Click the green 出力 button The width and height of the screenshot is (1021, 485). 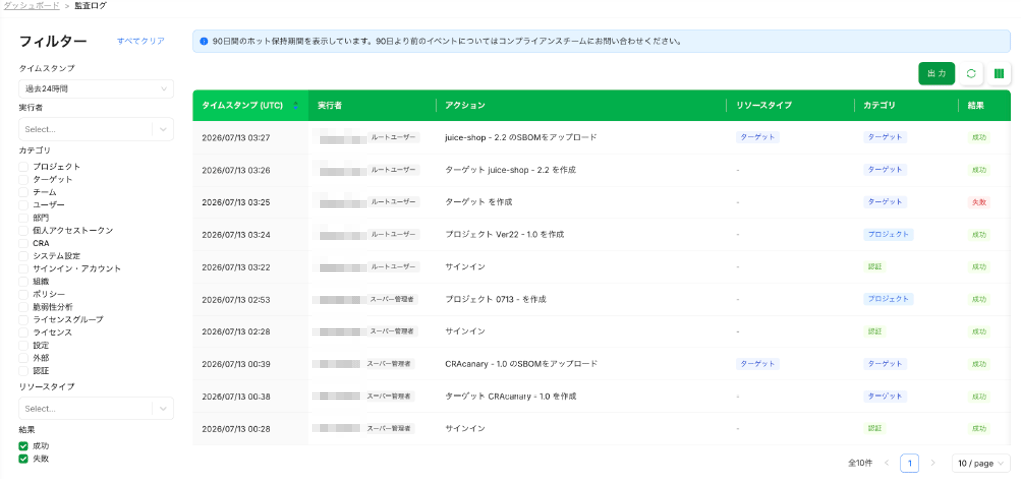936,74
